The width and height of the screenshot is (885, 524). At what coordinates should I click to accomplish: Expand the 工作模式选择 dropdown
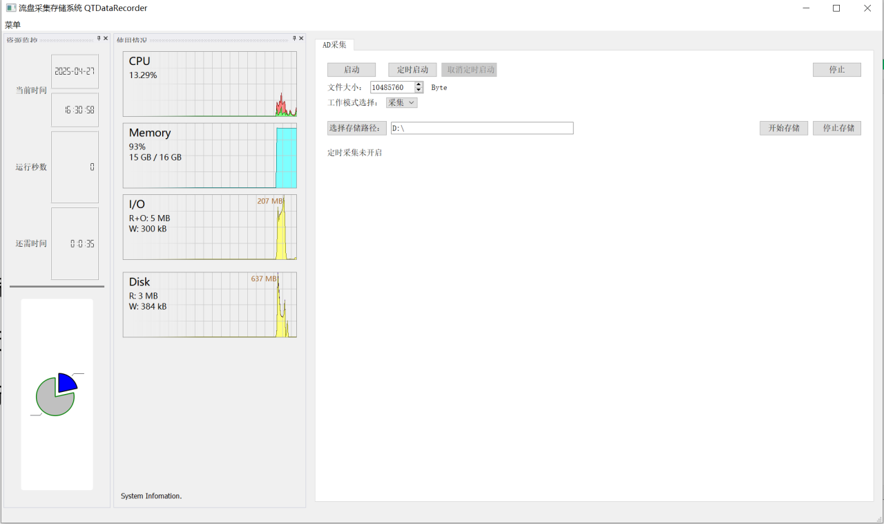[x=401, y=103]
